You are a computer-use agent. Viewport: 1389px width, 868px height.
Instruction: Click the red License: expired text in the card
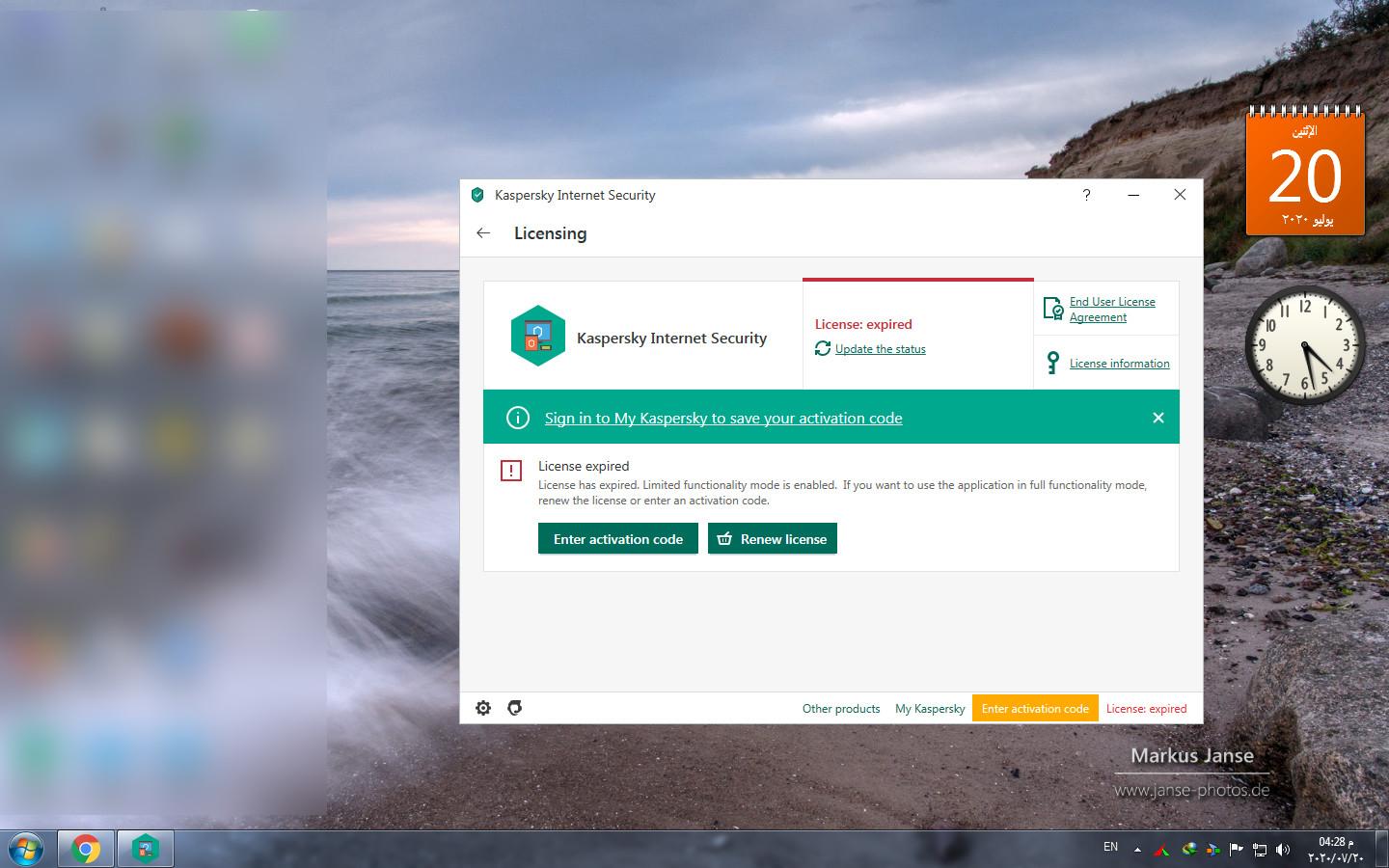pyautogui.click(x=863, y=324)
